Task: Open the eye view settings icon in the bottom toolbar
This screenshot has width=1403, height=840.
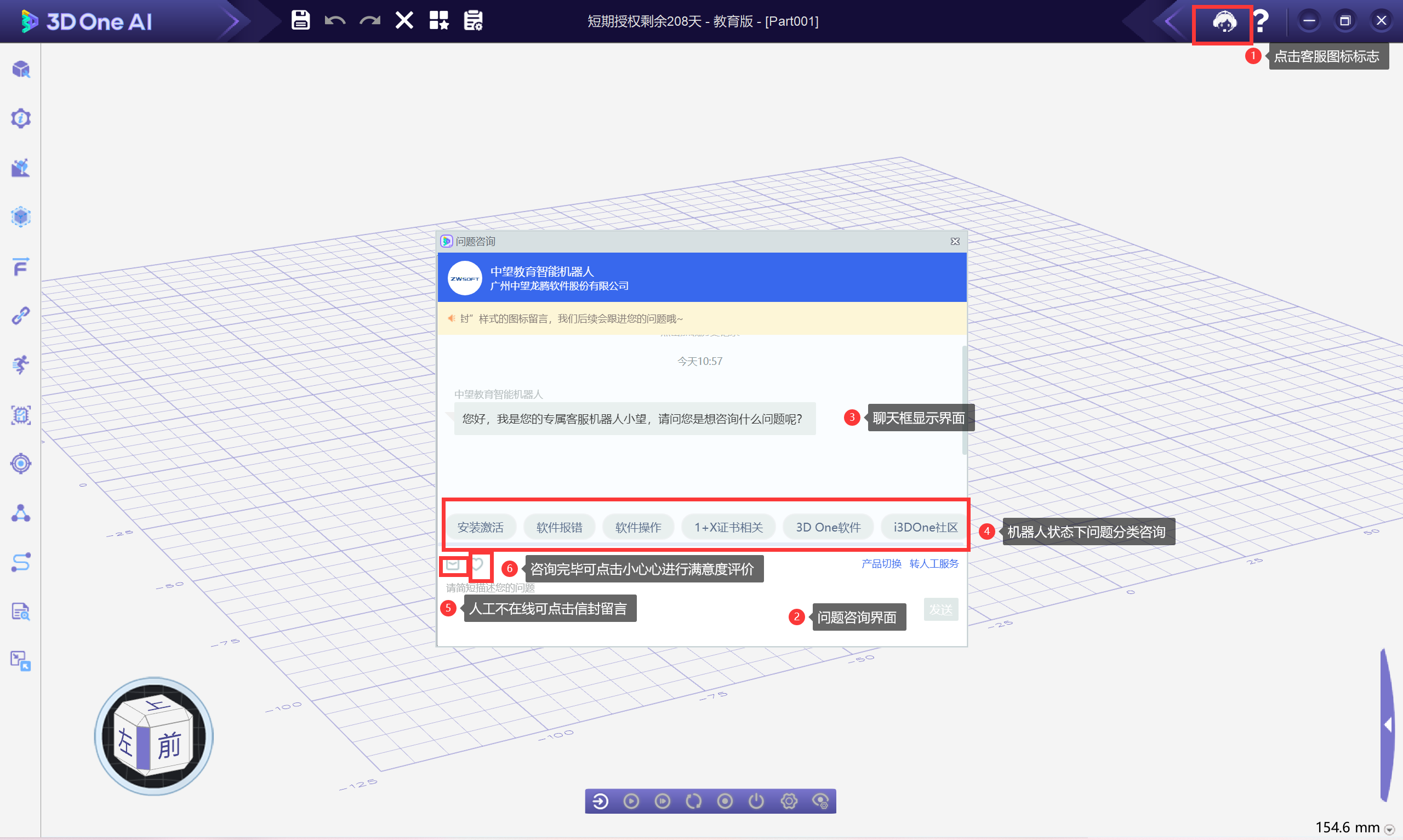Action: [820, 801]
